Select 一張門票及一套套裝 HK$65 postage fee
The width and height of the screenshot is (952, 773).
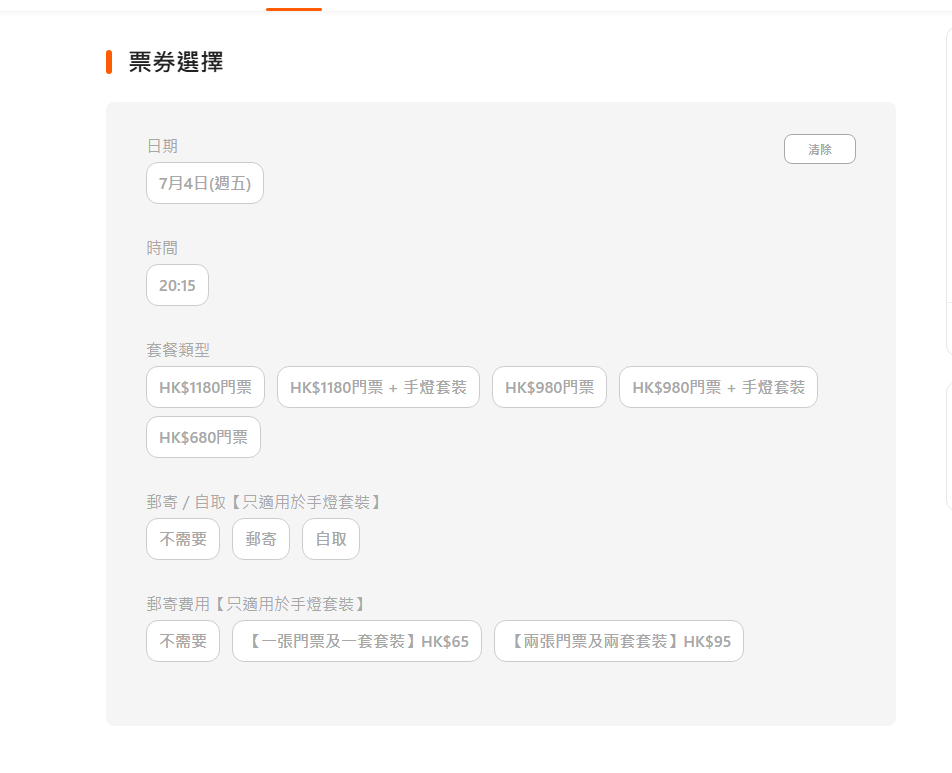coord(357,641)
